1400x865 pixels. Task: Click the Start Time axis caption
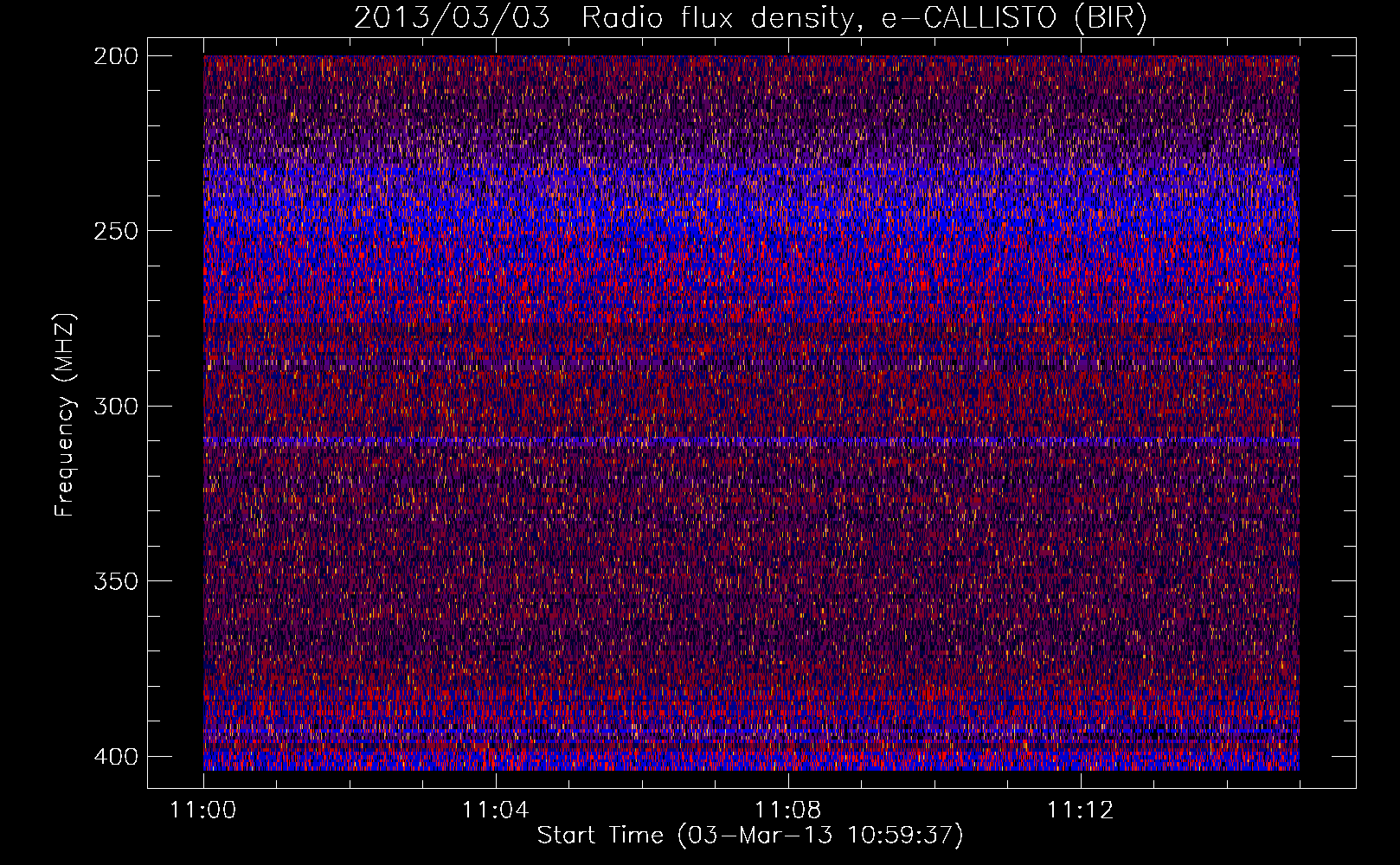point(600,835)
